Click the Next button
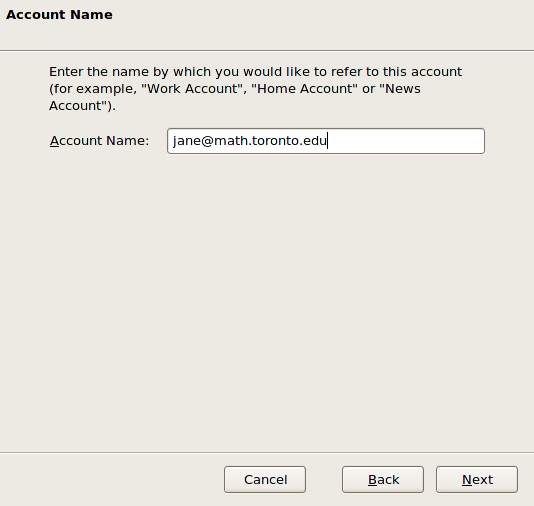This screenshot has width=534, height=506. tap(477, 479)
